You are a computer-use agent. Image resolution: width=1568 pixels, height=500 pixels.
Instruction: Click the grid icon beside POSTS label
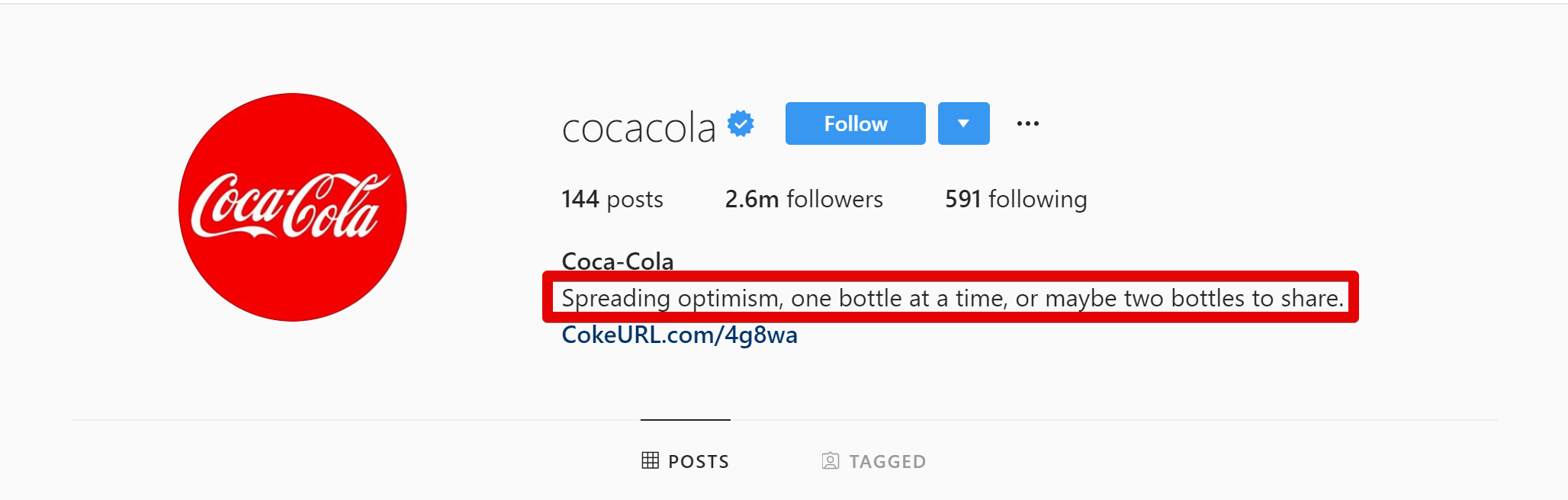tap(650, 460)
